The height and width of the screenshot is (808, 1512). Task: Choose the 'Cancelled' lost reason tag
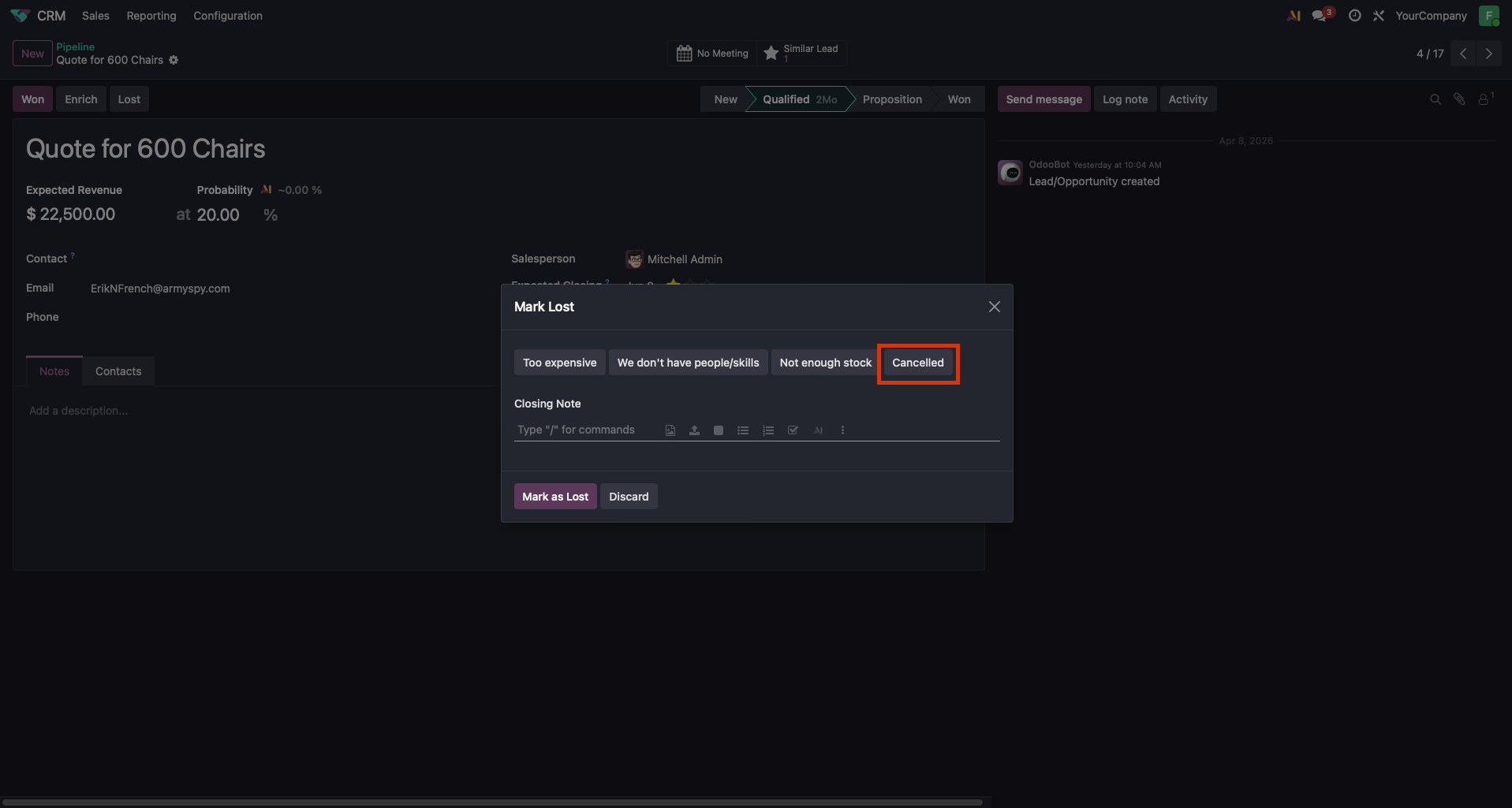[917, 363]
